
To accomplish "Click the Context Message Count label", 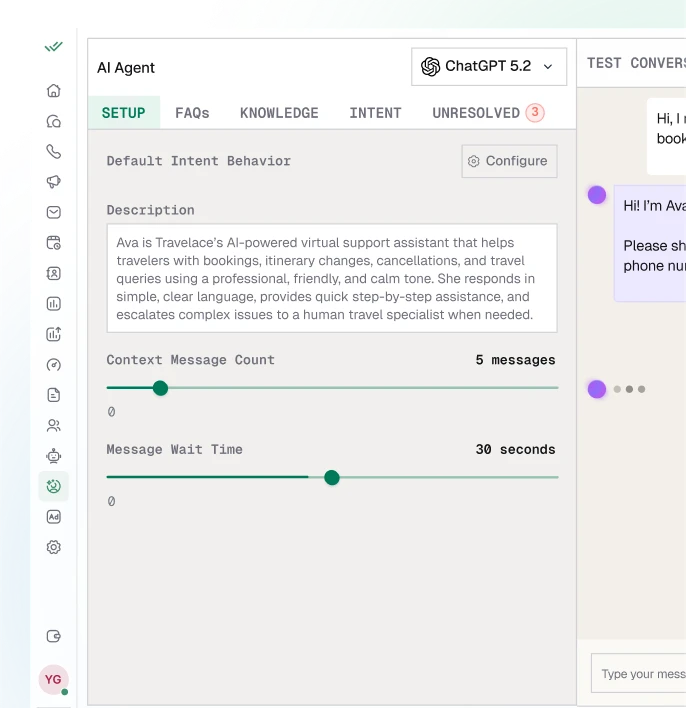I will [x=191, y=360].
